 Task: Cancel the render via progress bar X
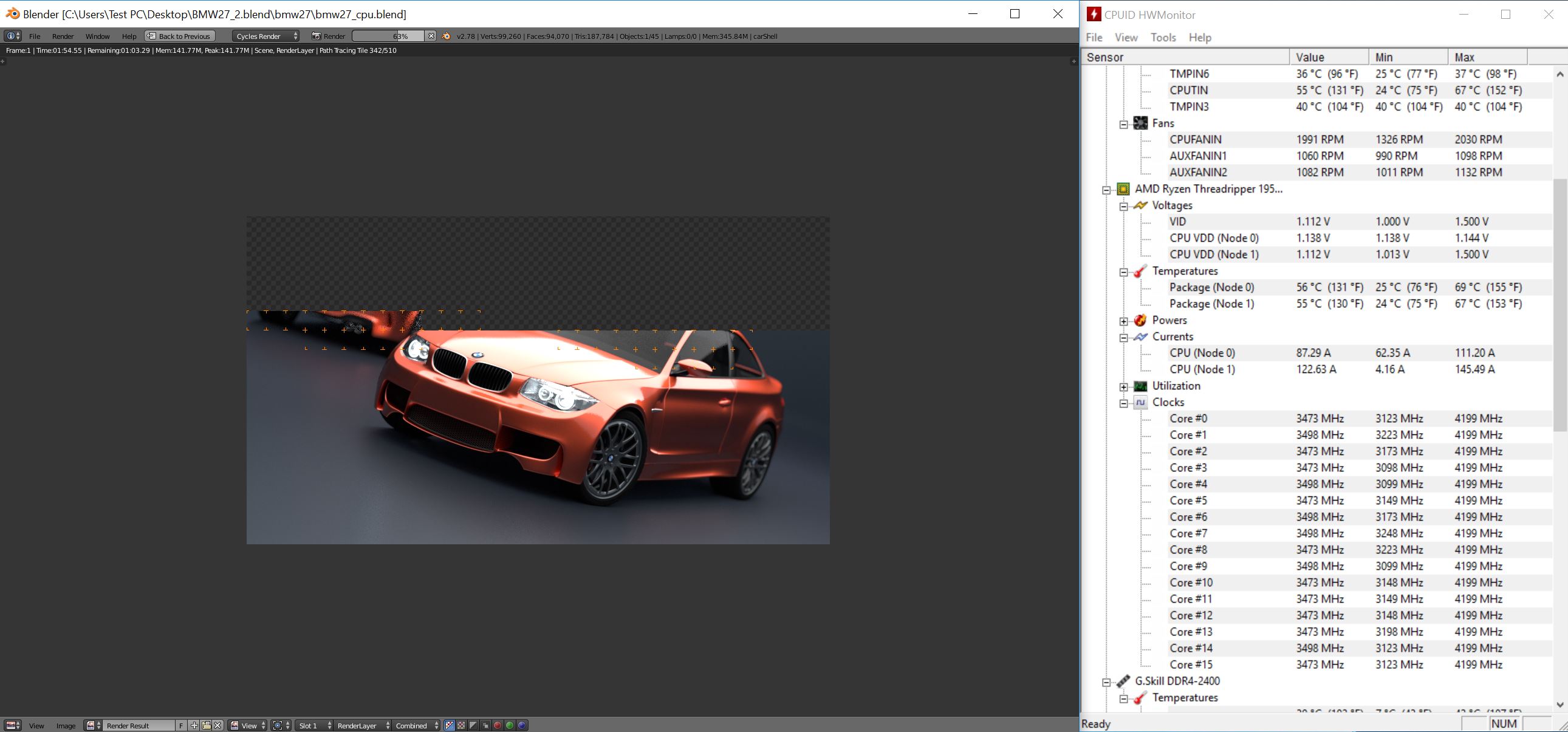(431, 36)
